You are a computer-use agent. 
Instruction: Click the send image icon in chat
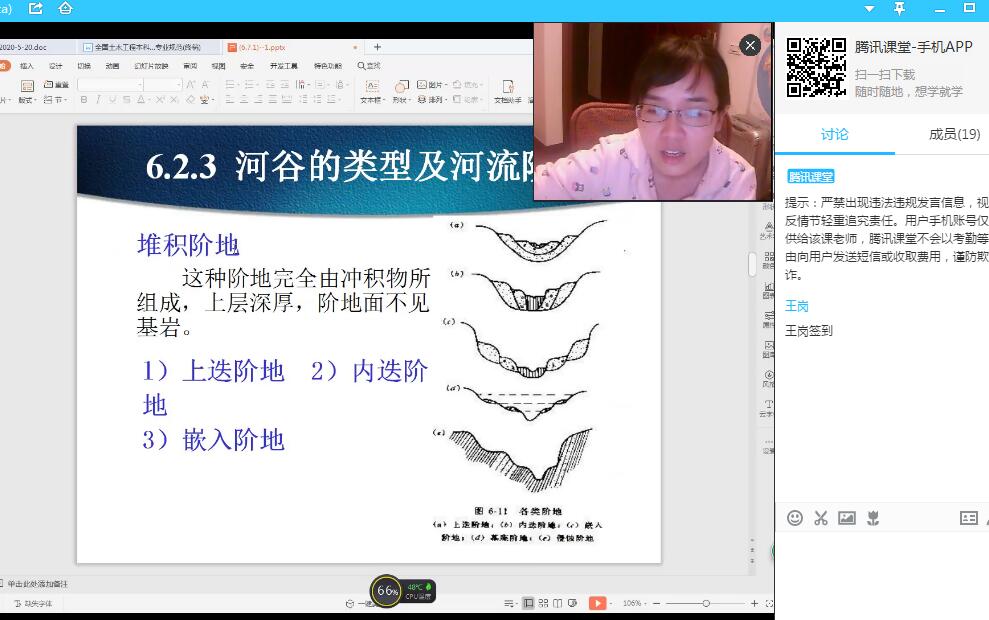(x=847, y=518)
